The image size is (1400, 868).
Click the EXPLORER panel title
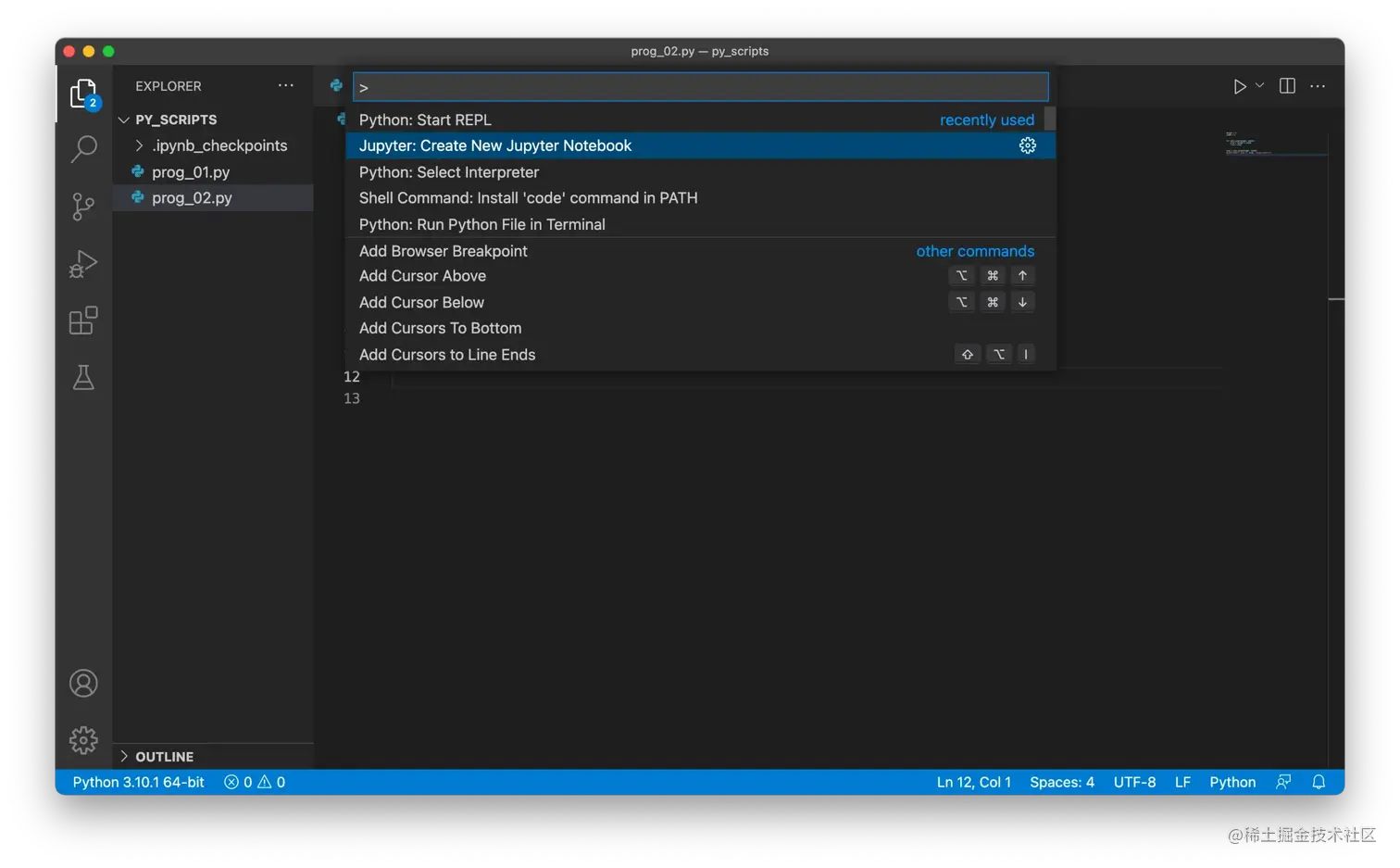[169, 86]
